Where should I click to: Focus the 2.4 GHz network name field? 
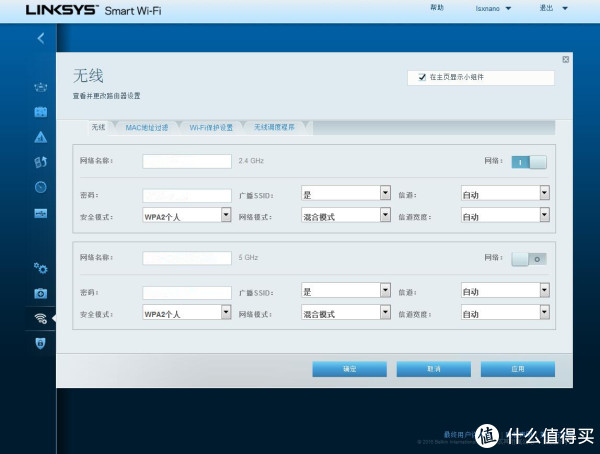(x=187, y=162)
